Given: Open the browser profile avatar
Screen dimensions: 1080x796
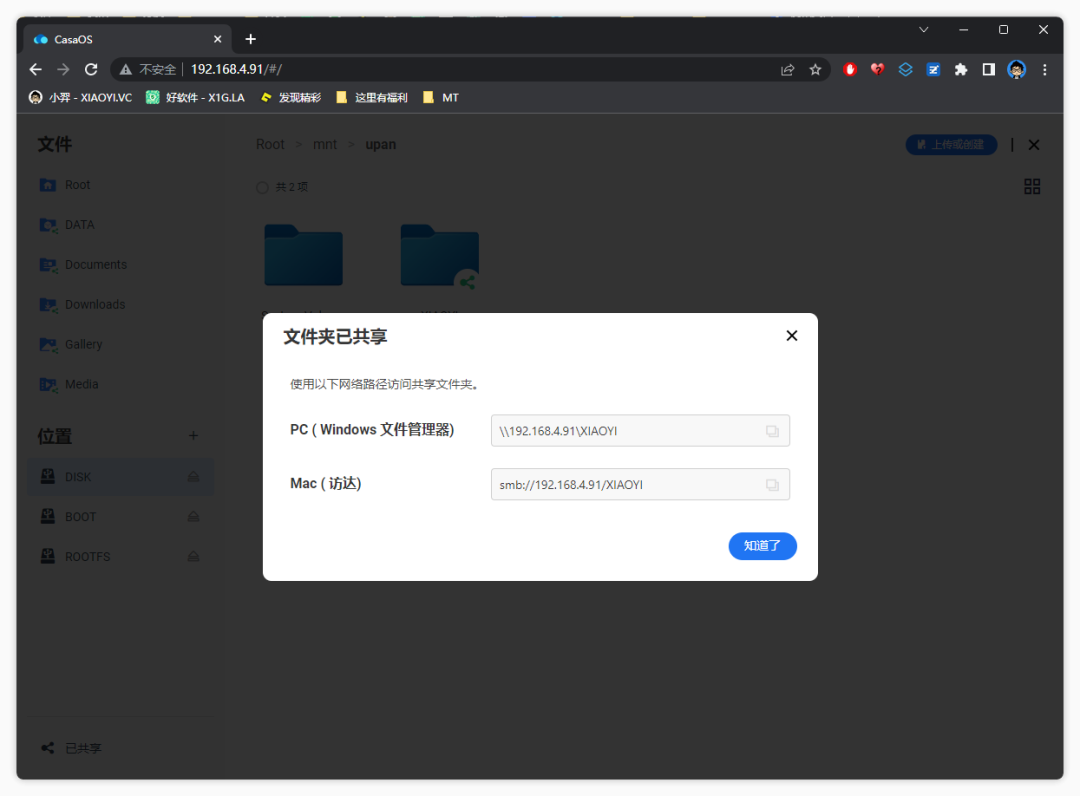Looking at the screenshot, I should click(1016, 70).
